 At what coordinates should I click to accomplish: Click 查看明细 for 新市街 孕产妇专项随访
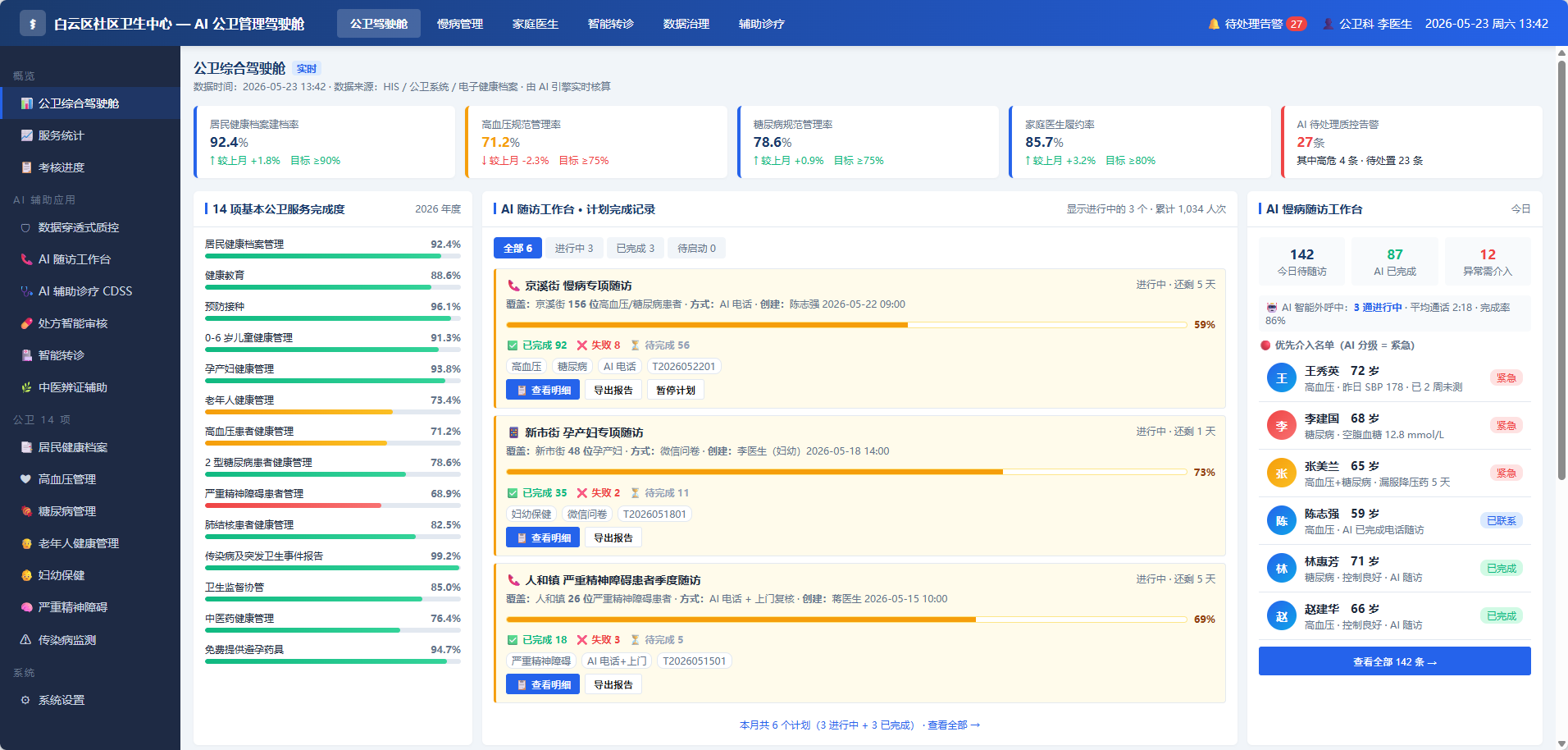click(543, 537)
